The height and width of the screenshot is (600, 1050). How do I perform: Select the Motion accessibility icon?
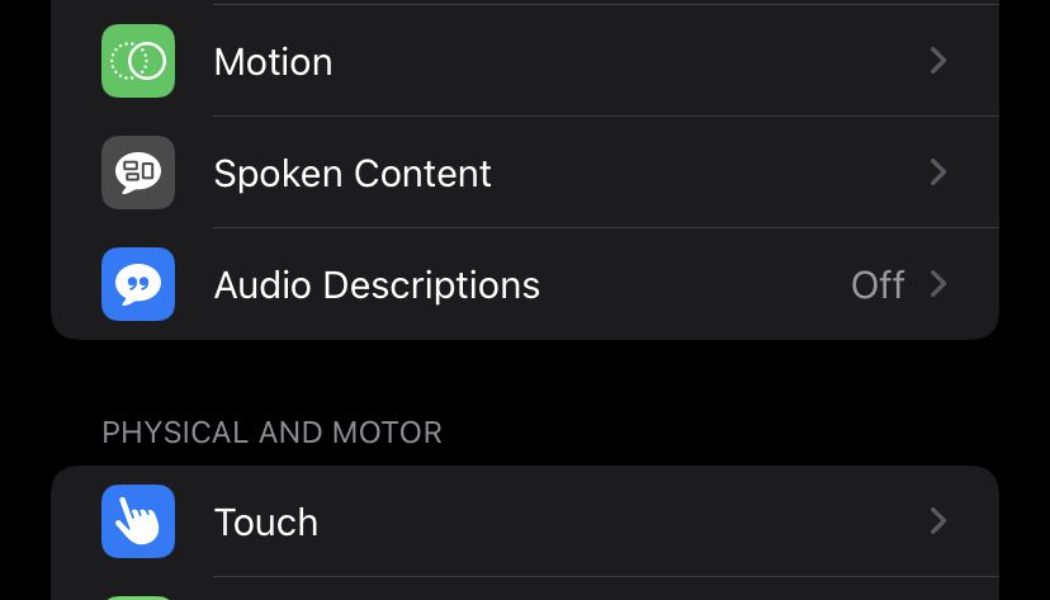click(x=138, y=61)
